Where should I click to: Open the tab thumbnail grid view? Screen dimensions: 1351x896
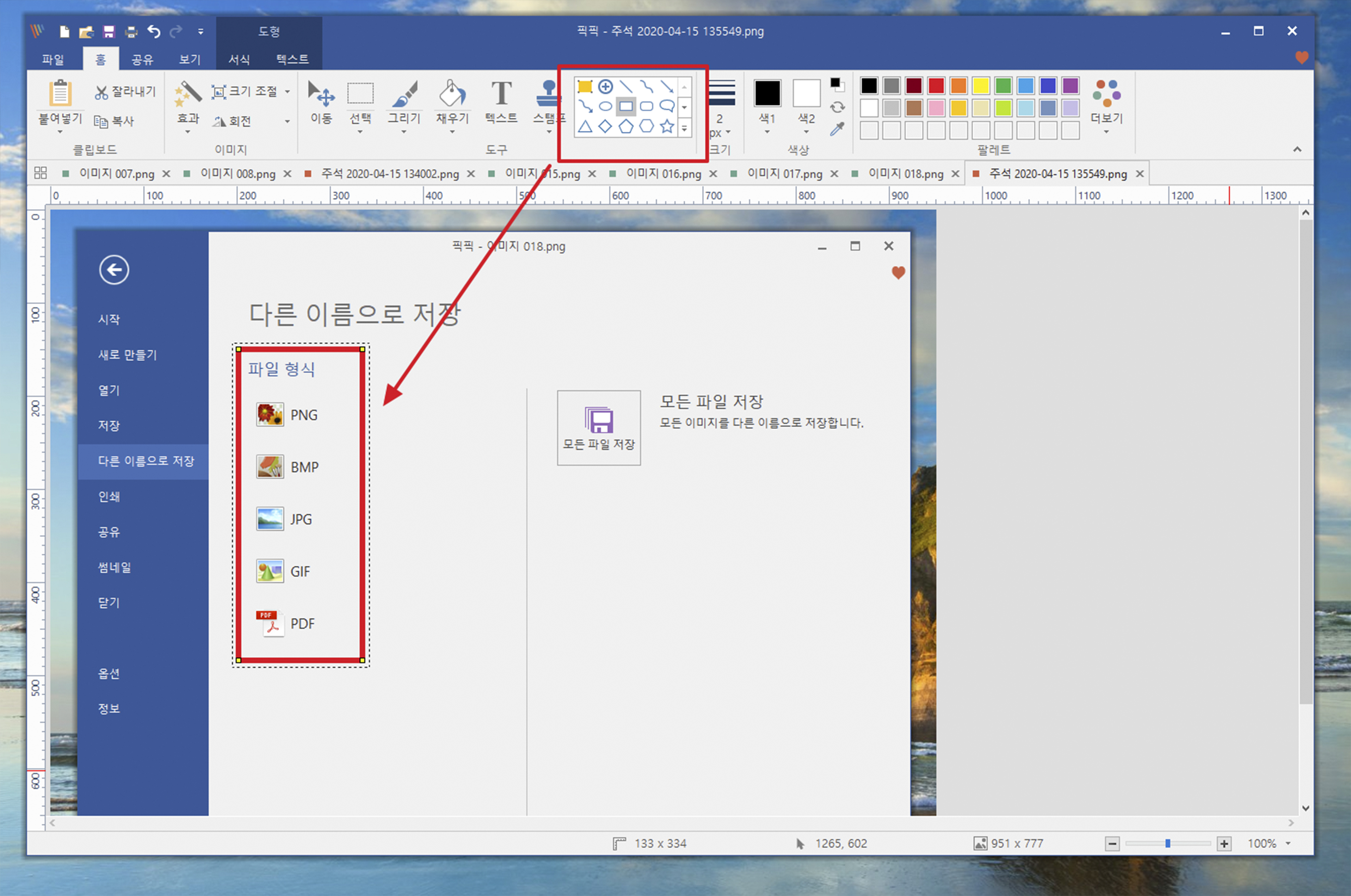41,173
